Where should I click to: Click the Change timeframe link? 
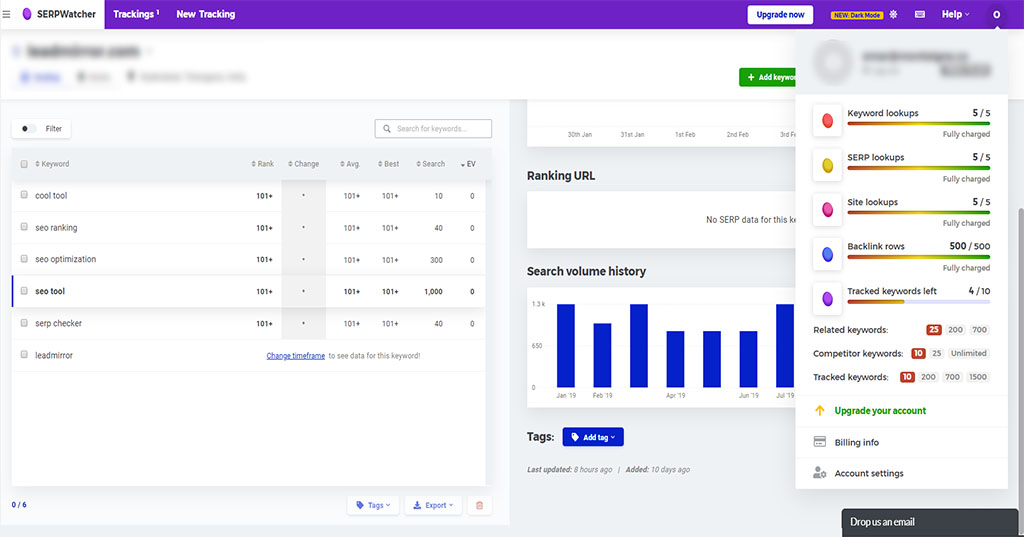(x=295, y=355)
